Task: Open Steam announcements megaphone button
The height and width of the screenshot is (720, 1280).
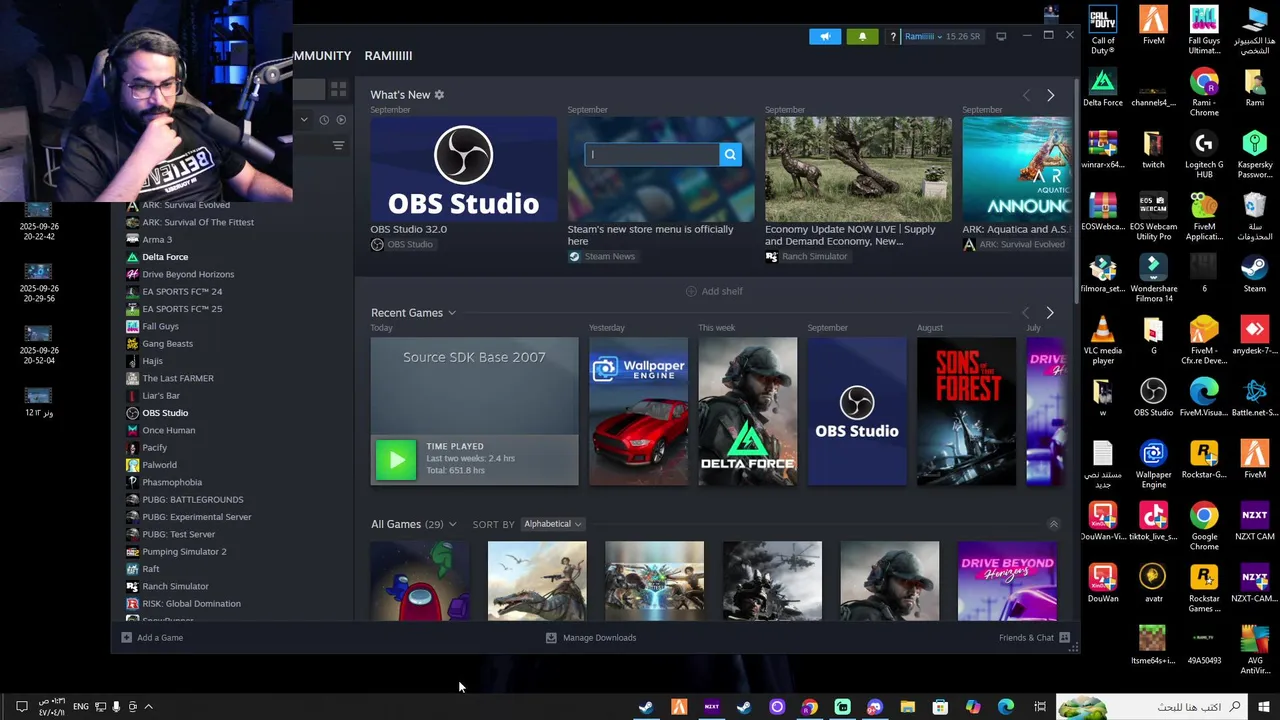Action: (x=825, y=36)
